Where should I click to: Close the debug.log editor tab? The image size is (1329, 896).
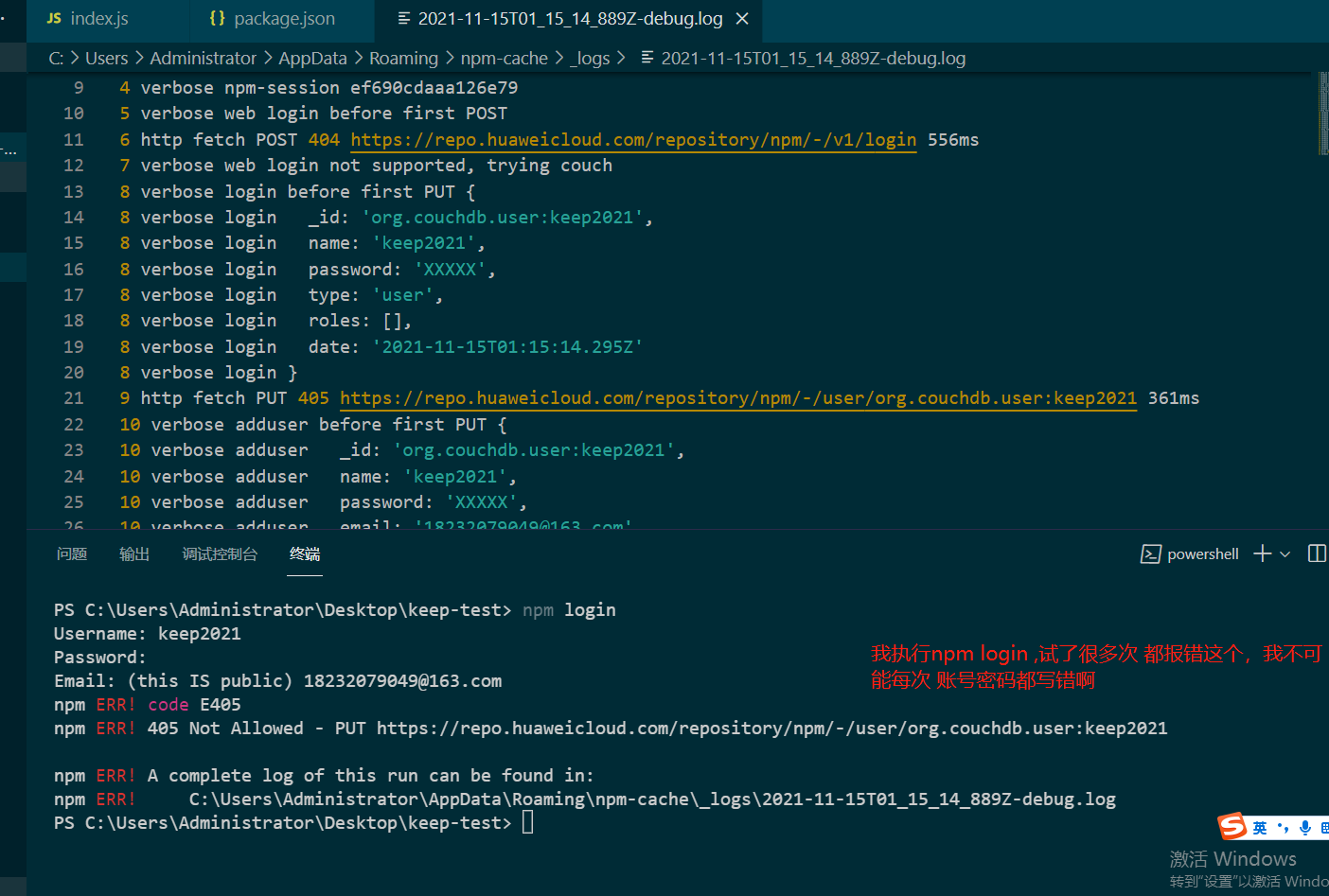(742, 19)
